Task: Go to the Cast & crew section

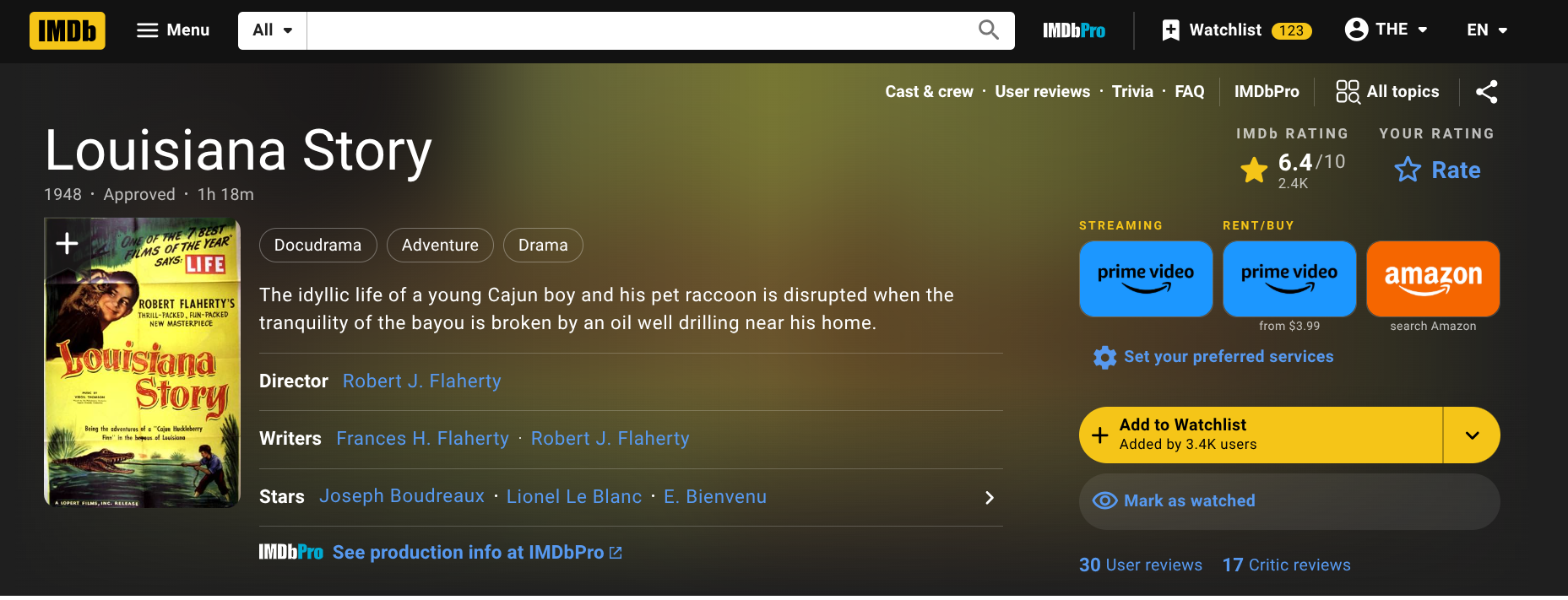Action: (929, 92)
